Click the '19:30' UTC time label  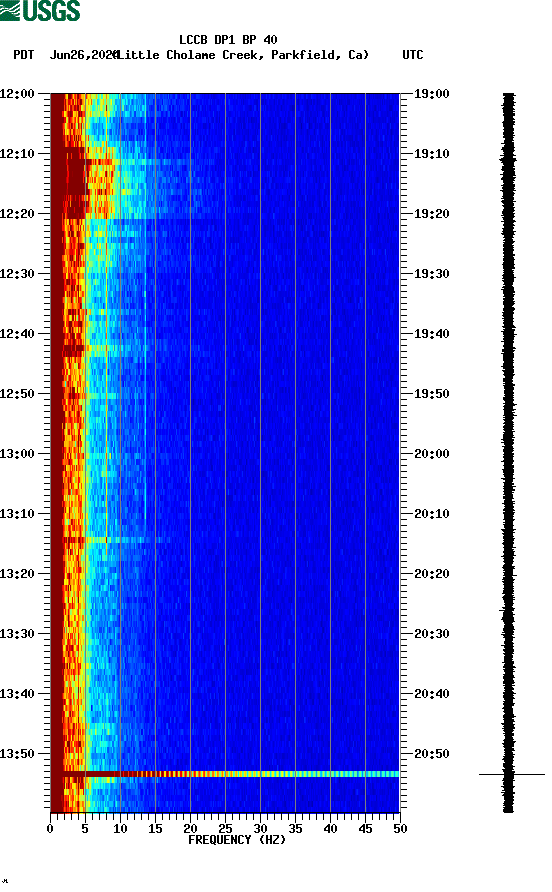pos(431,274)
